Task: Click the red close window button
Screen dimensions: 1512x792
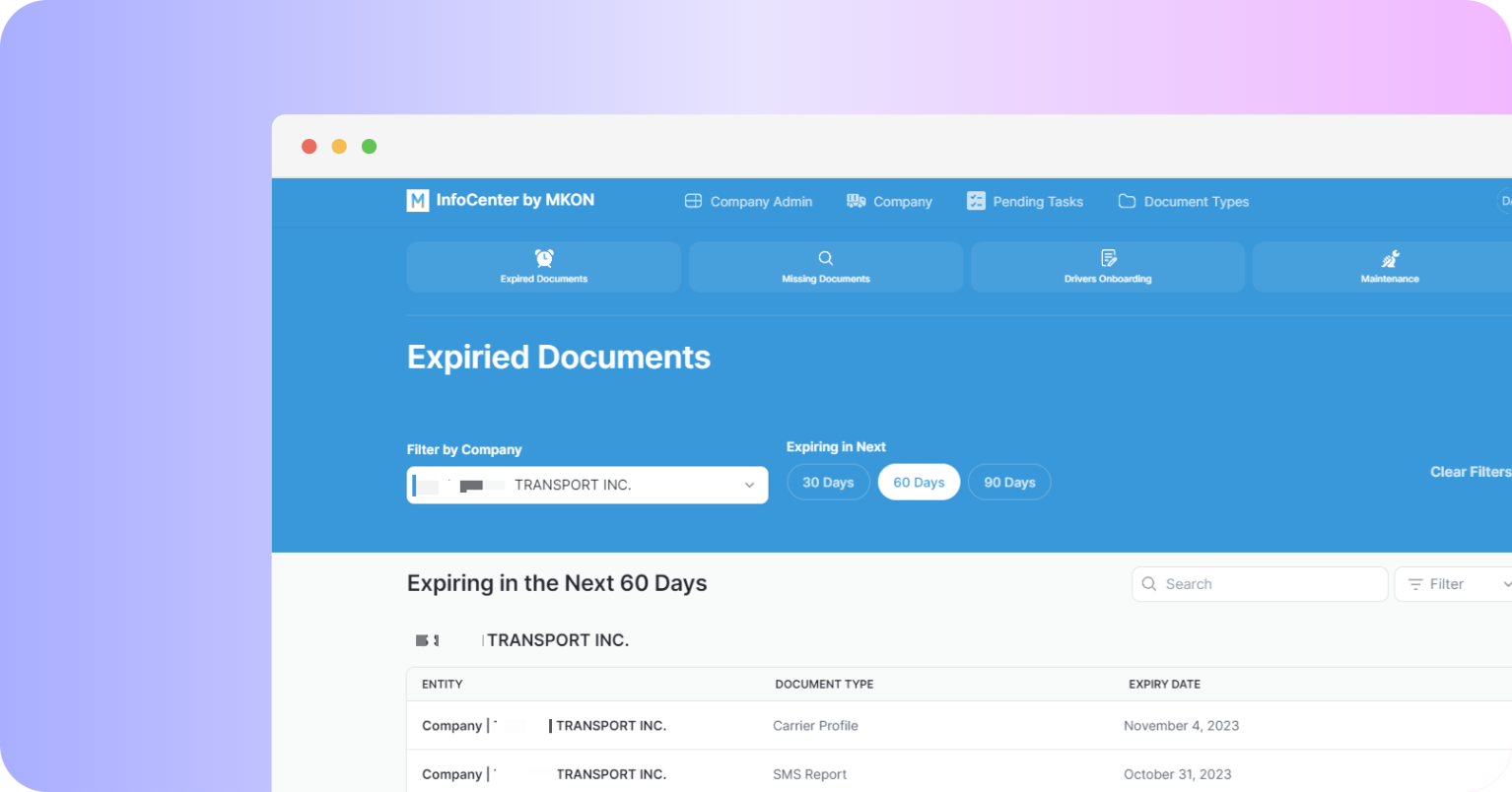Action: [309, 146]
